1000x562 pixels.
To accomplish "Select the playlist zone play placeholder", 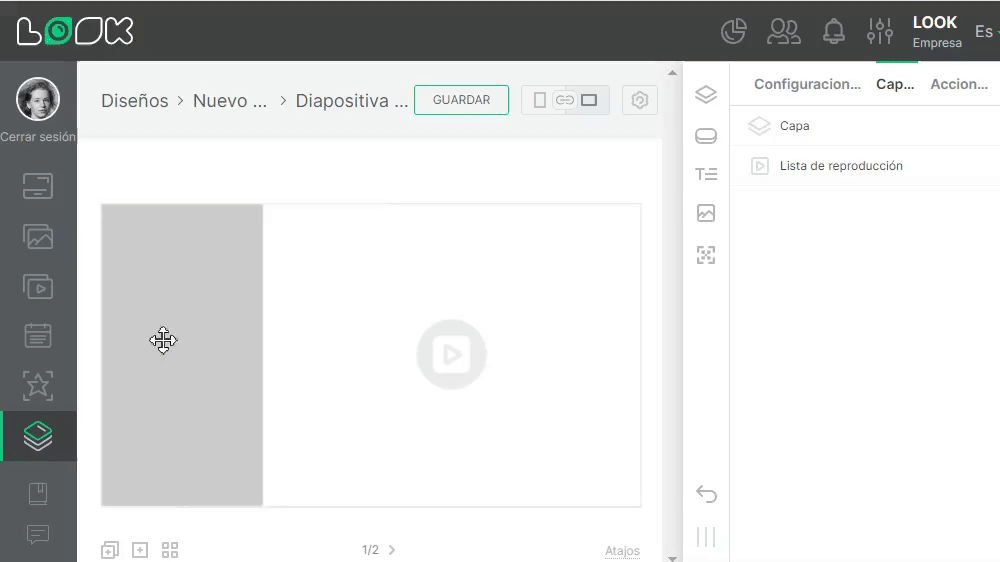I will 452,355.
